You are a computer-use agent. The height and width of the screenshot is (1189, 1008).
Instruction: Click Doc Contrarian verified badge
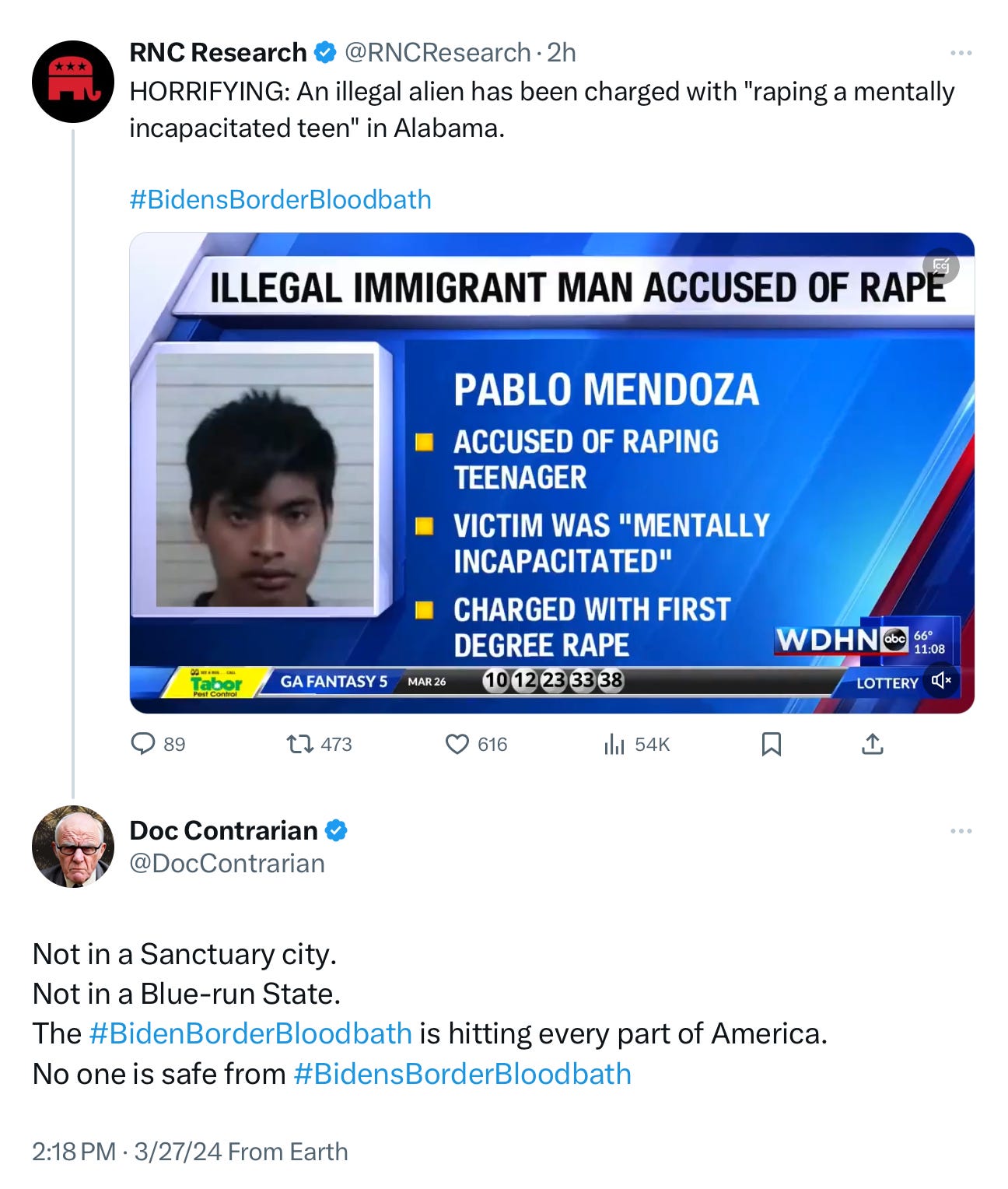336,830
